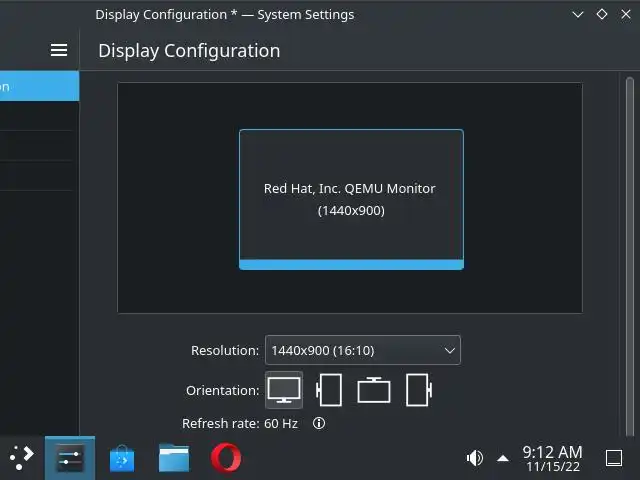The height and width of the screenshot is (480, 640).
Task: Click the System Settings taskbar icon
Action: click(70, 458)
